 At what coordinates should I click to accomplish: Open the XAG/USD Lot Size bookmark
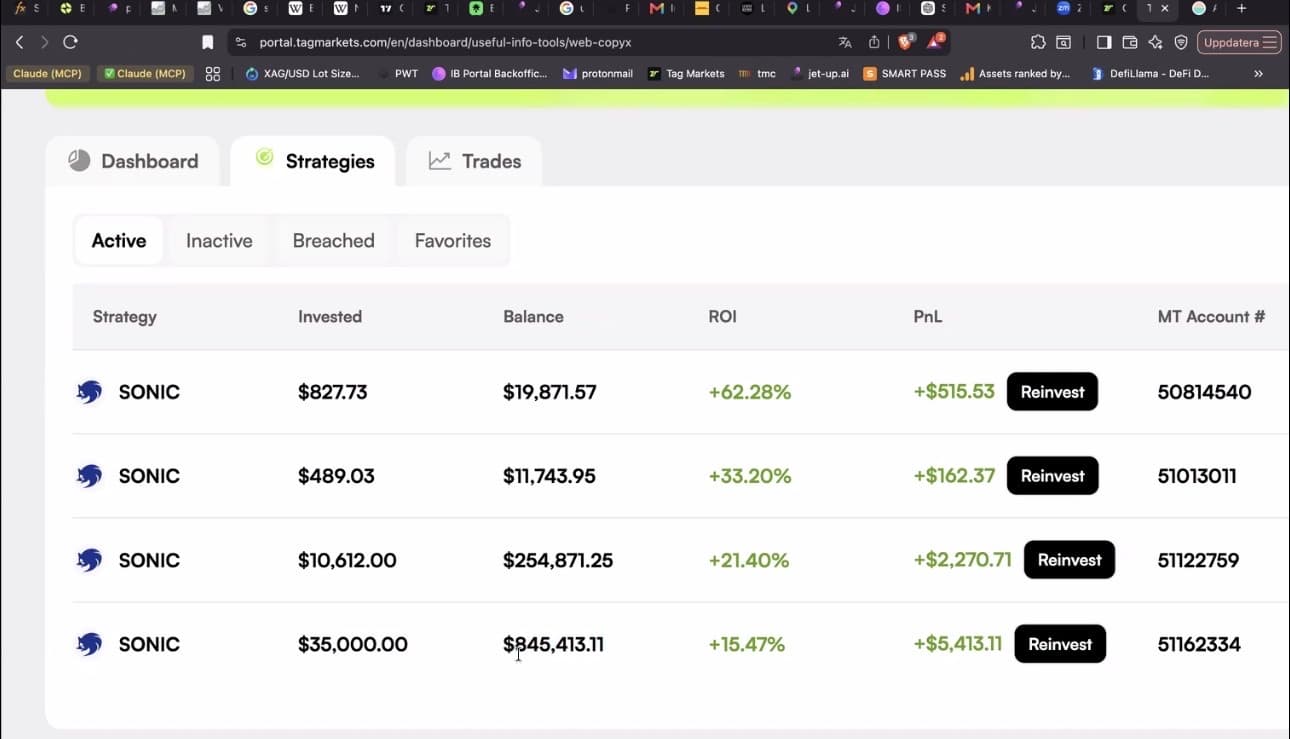click(x=302, y=73)
